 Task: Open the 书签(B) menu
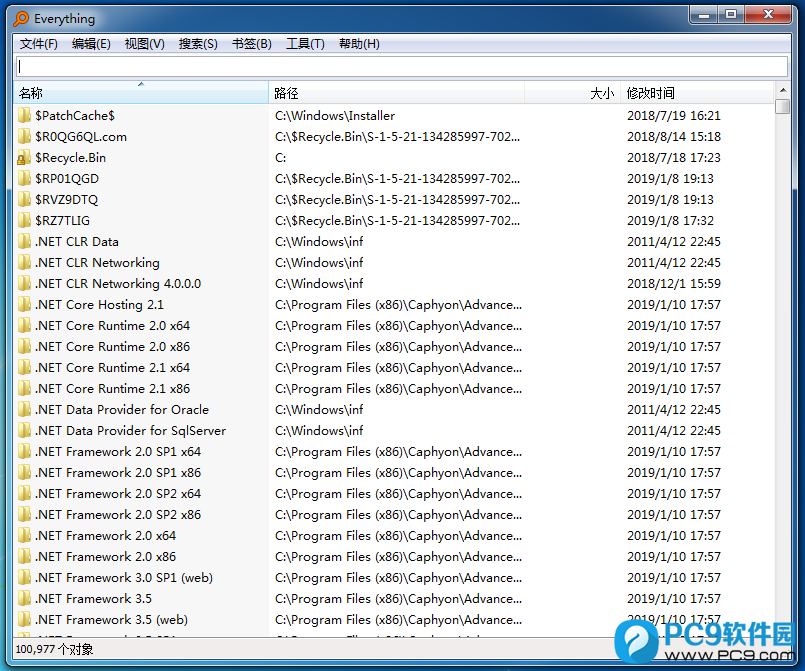coord(252,44)
